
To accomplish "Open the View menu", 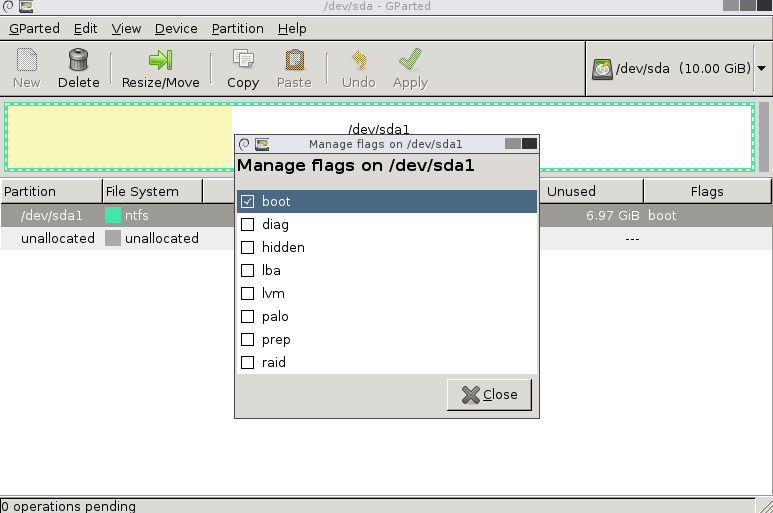I will pyautogui.click(x=126, y=29).
